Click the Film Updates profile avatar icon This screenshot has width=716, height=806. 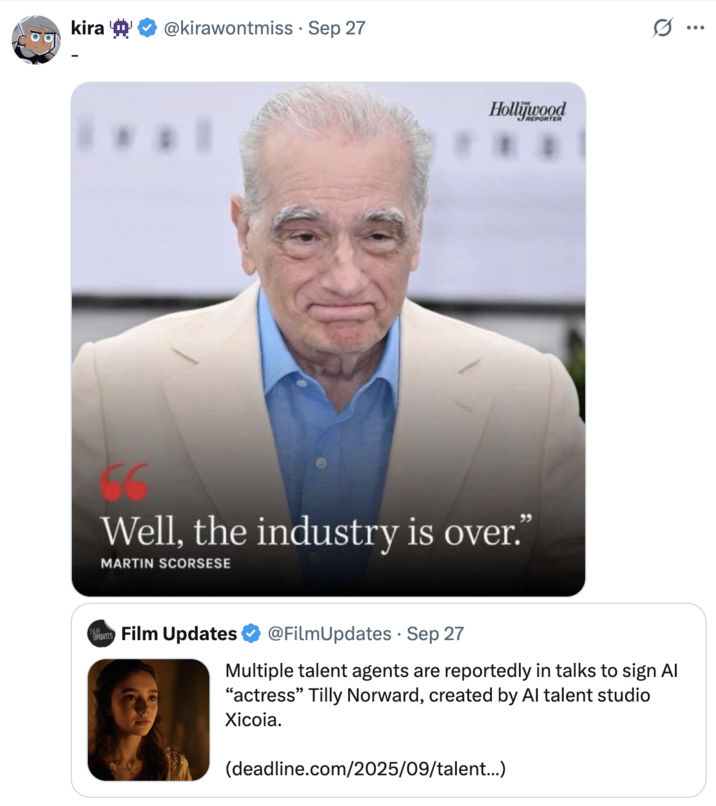click(x=101, y=631)
